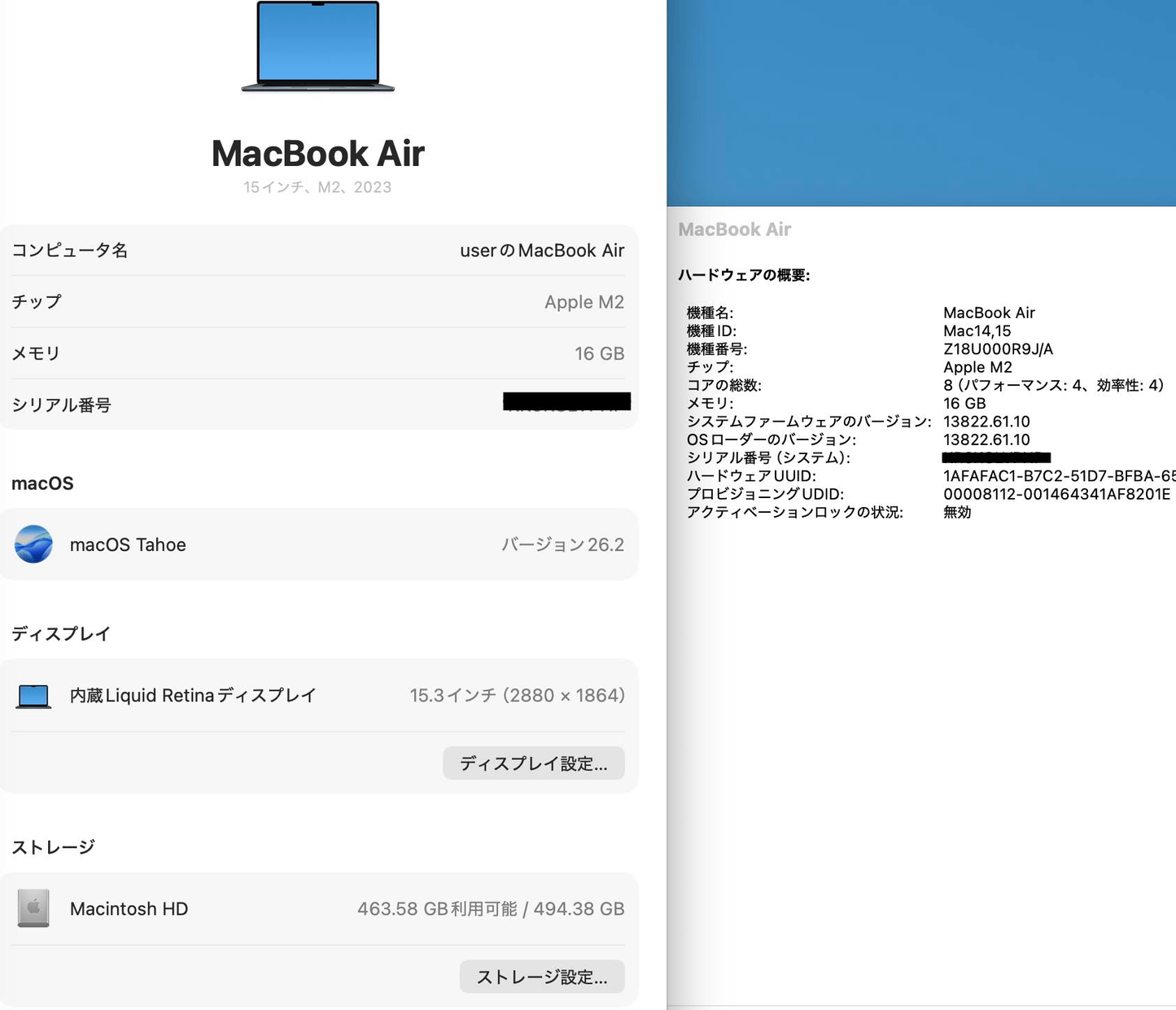Open ディスプレイ設定... button
The width and height of the screenshot is (1176, 1010).
tap(534, 763)
